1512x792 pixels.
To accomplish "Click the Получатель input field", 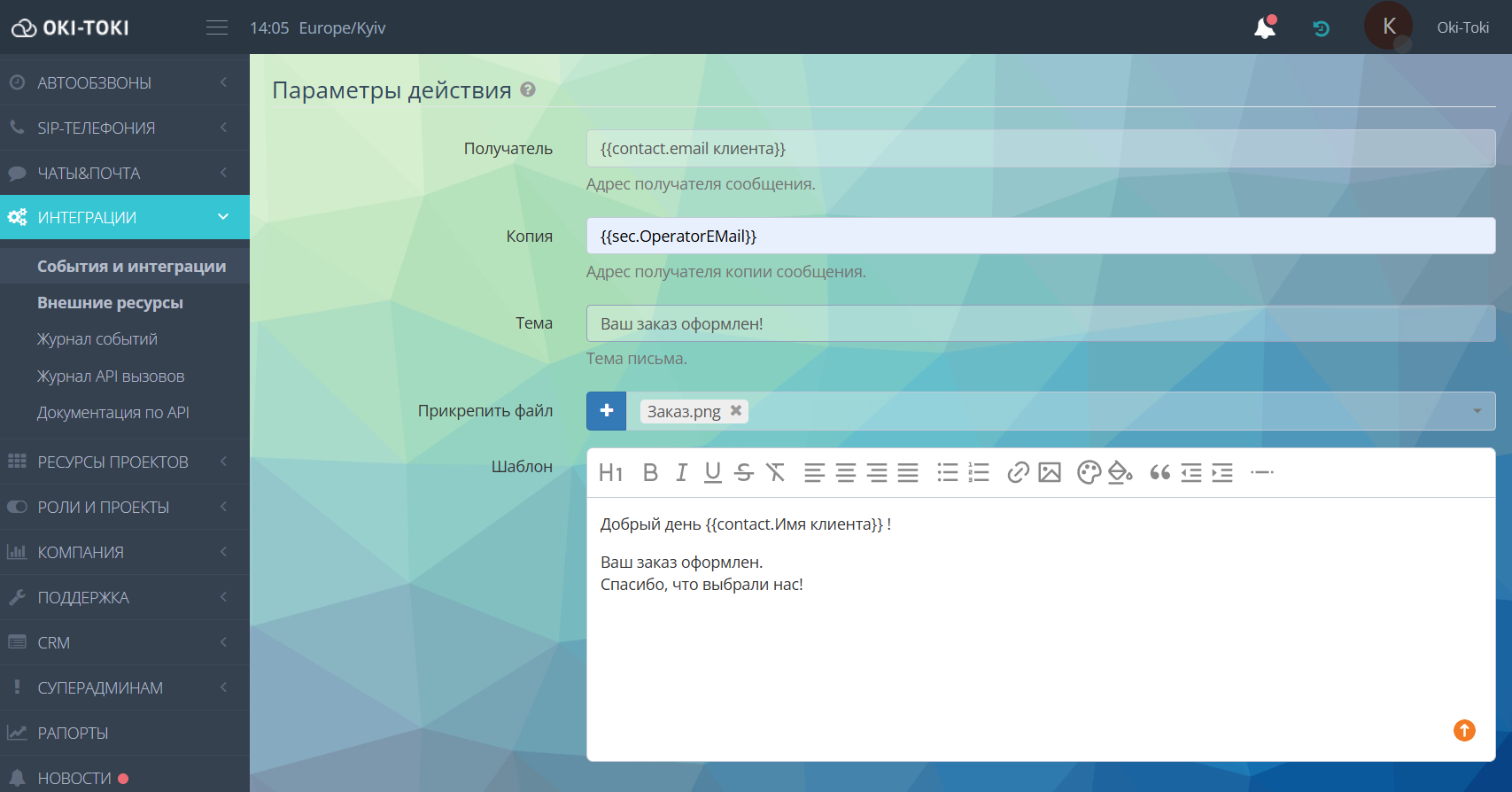I will [1041, 149].
